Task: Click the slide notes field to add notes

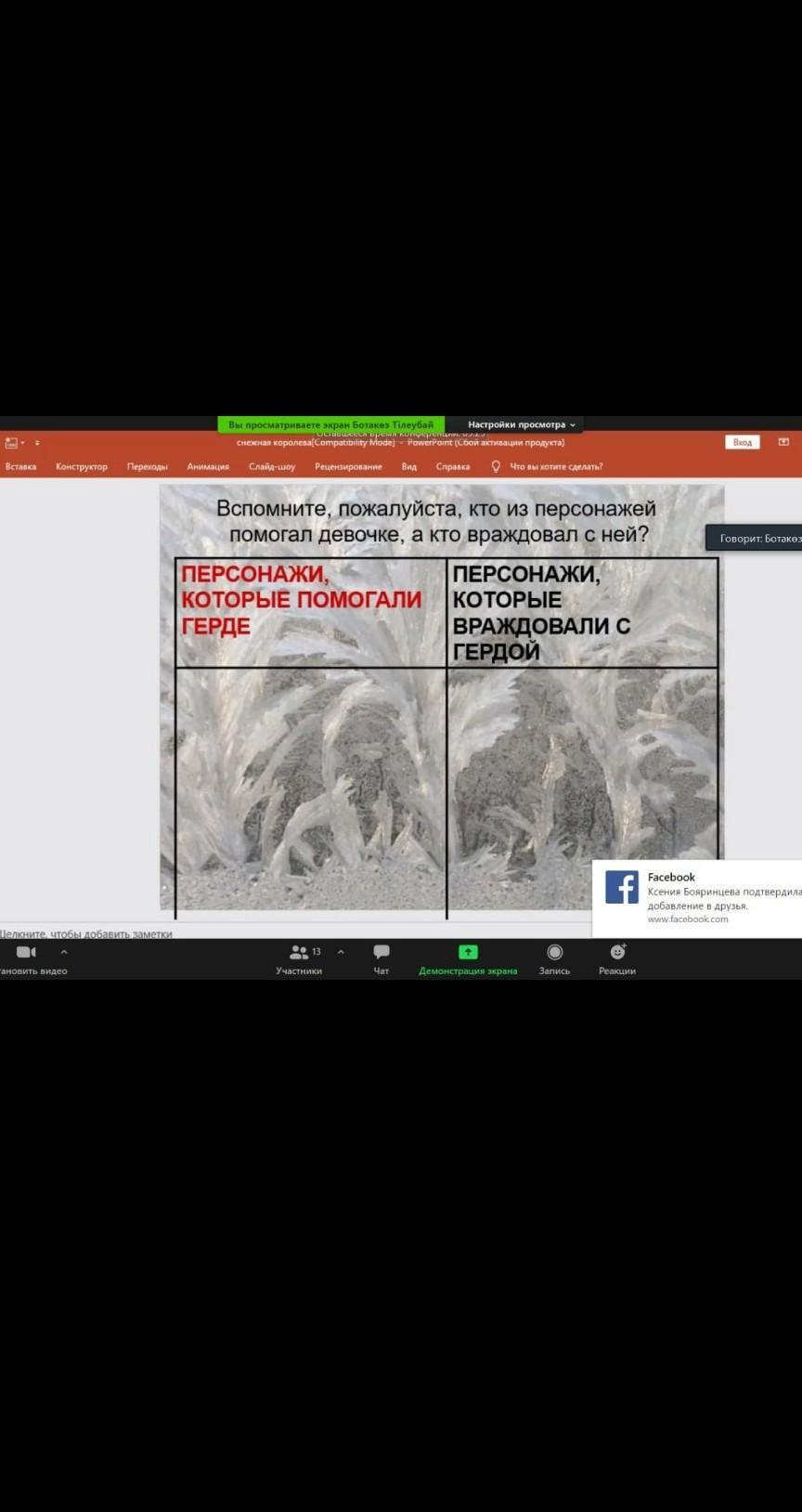Action: [x=86, y=933]
